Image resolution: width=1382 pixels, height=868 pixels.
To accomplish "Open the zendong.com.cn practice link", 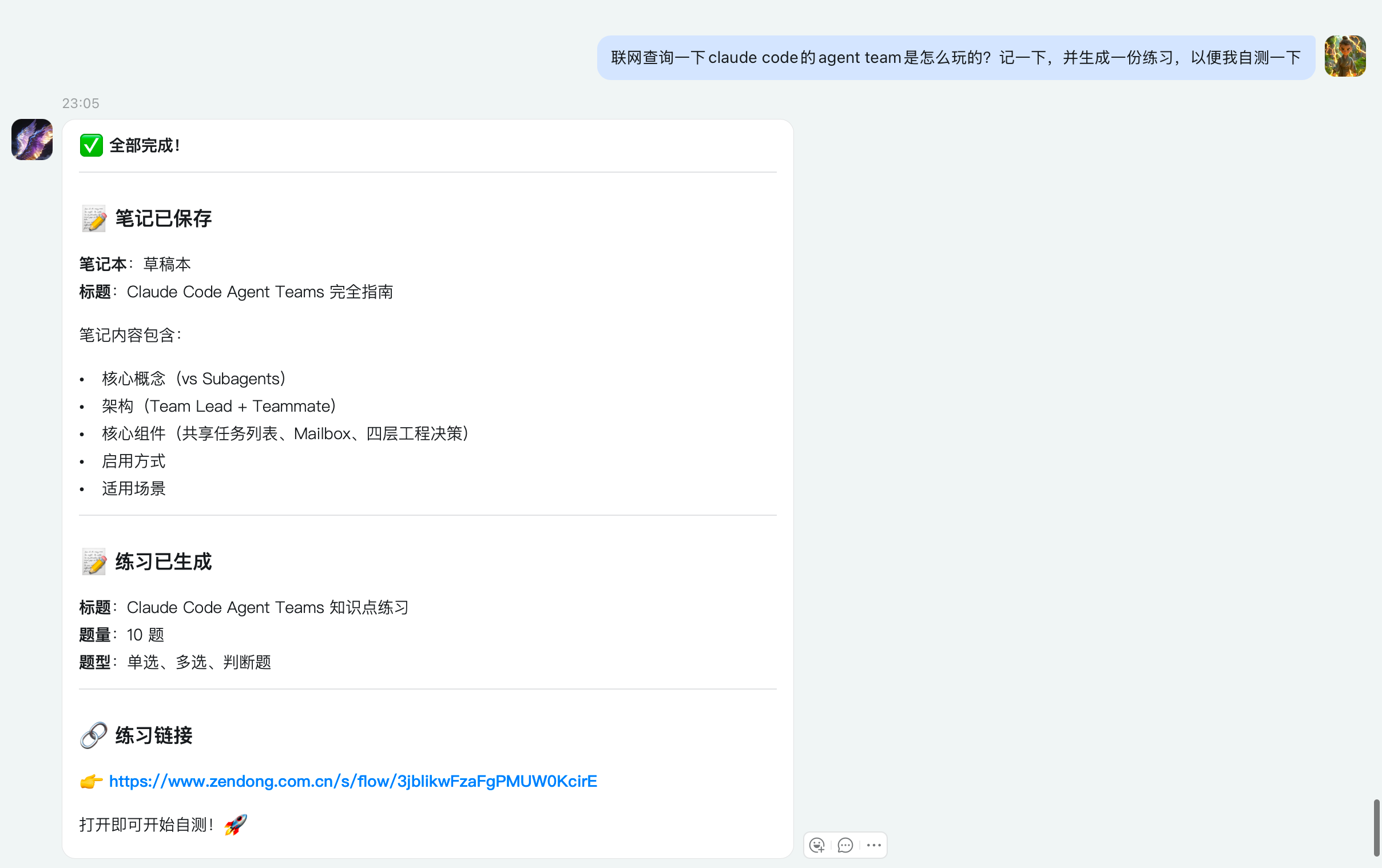I will click(353, 781).
